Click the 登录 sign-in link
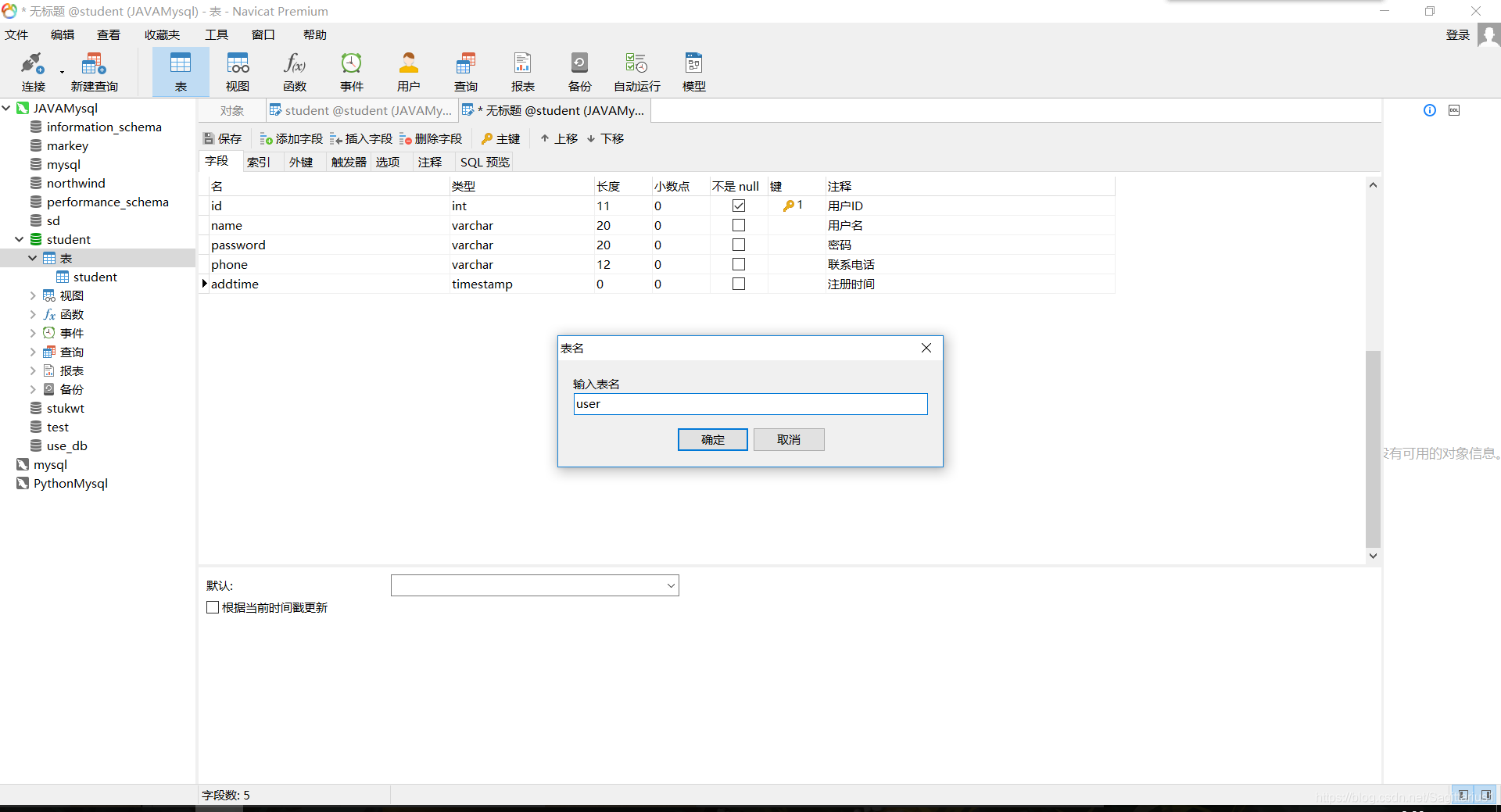Image resolution: width=1501 pixels, height=812 pixels. tap(1458, 34)
